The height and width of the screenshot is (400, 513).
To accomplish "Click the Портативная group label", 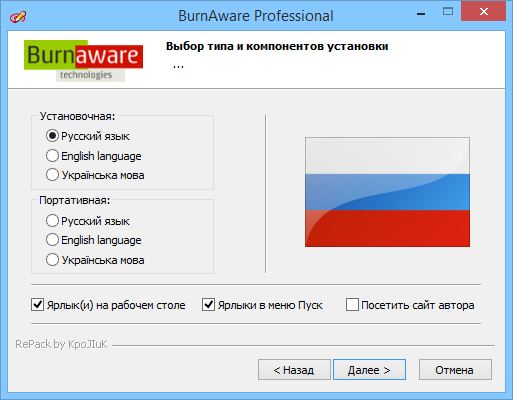I will pyautogui.click(x=74, y=200).
